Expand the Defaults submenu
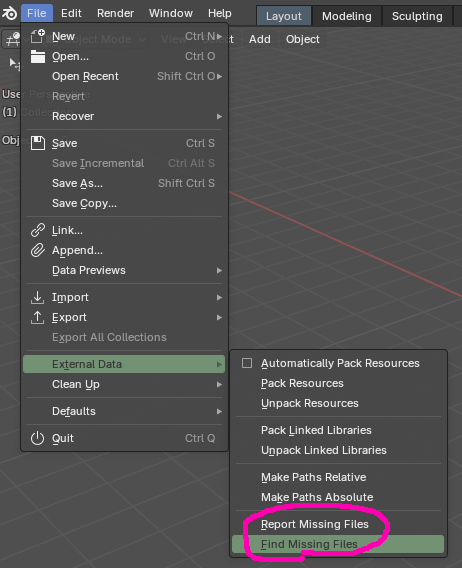Image resolution: width=462 pixels, height=568 pixels. (219, 412)
